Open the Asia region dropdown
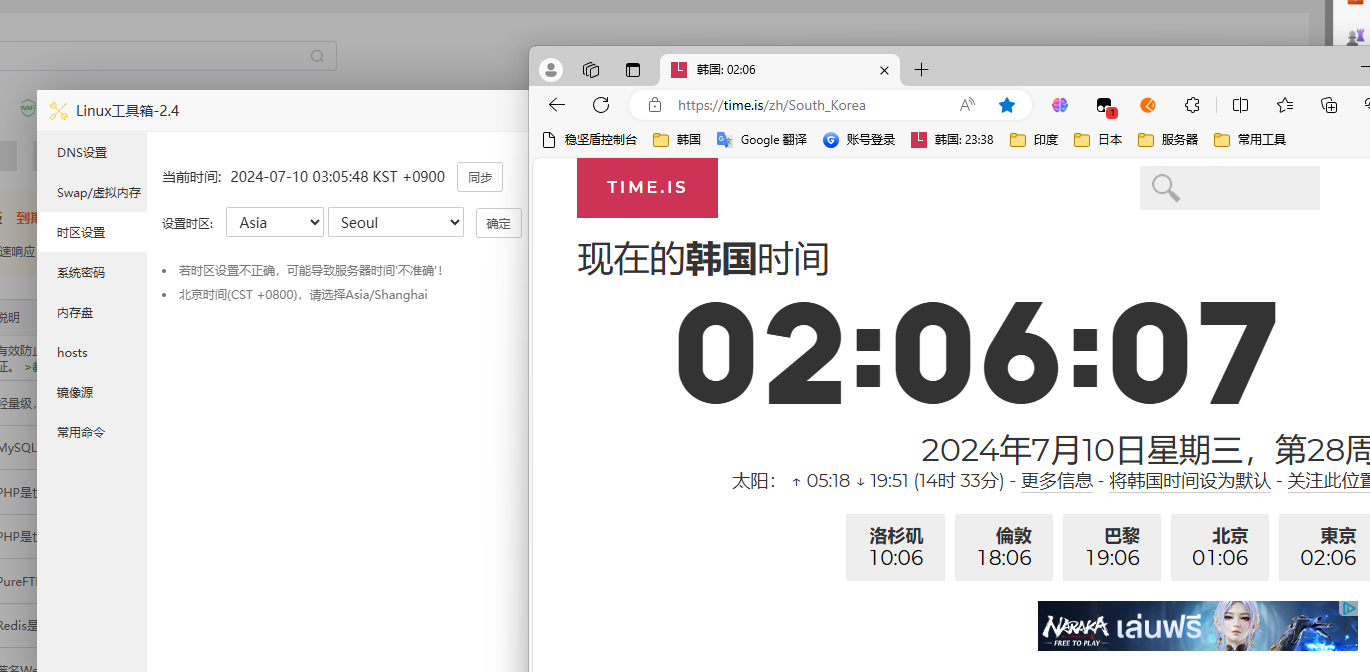This screenshot has height=672, width=1370. [275, 222]
